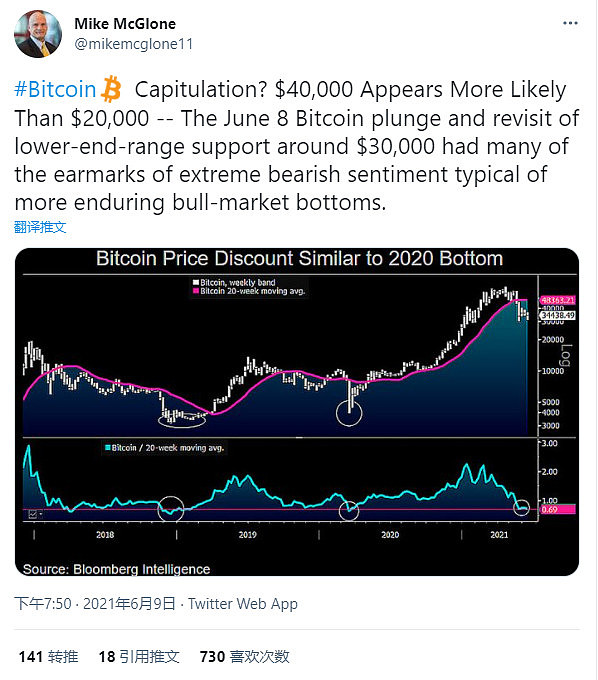Click Mike McGlone's profile avatar

coord(38,34)
